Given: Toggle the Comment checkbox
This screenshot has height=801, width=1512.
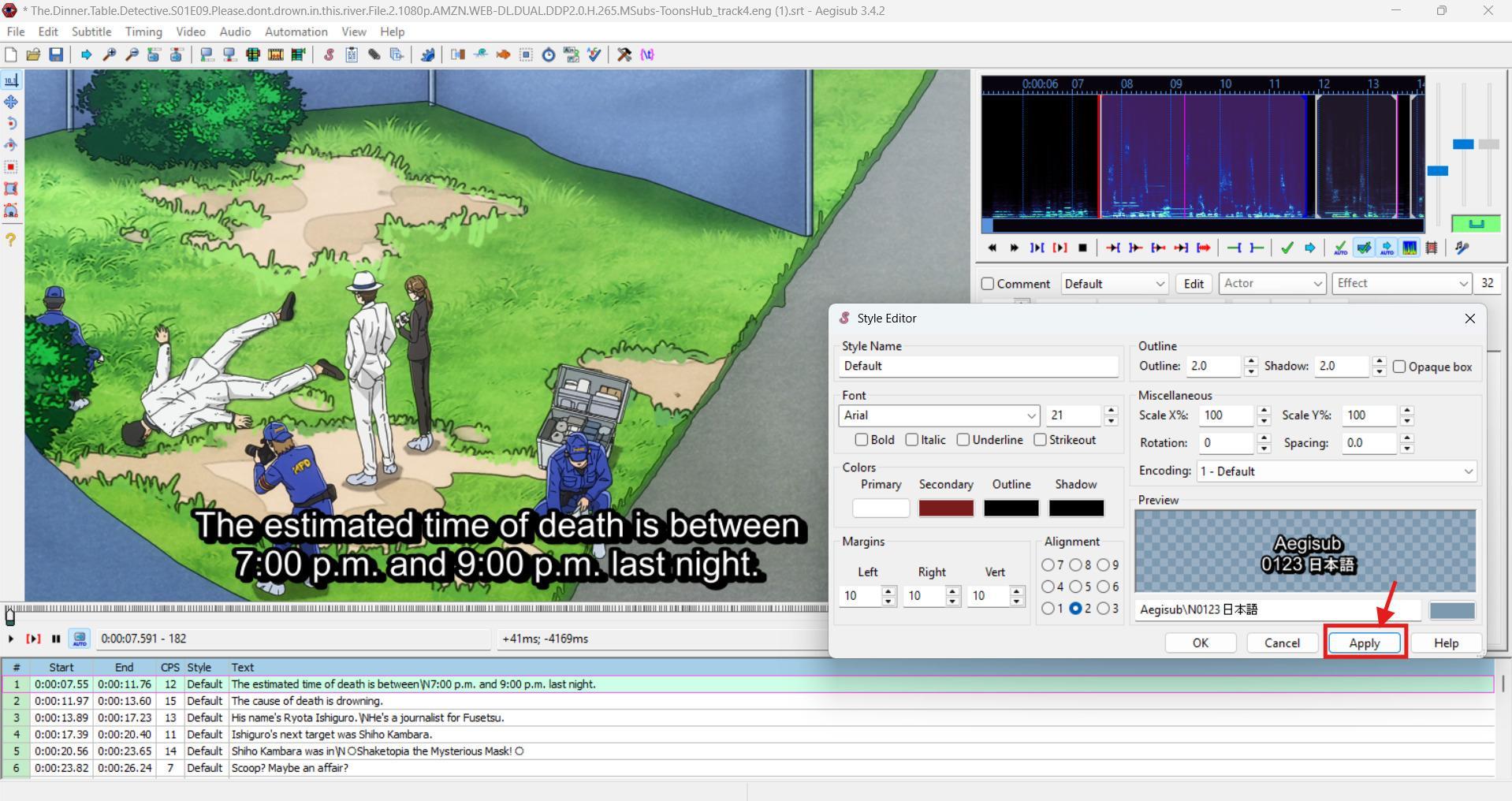Looking at the screenshot, I should coord(987,284).
